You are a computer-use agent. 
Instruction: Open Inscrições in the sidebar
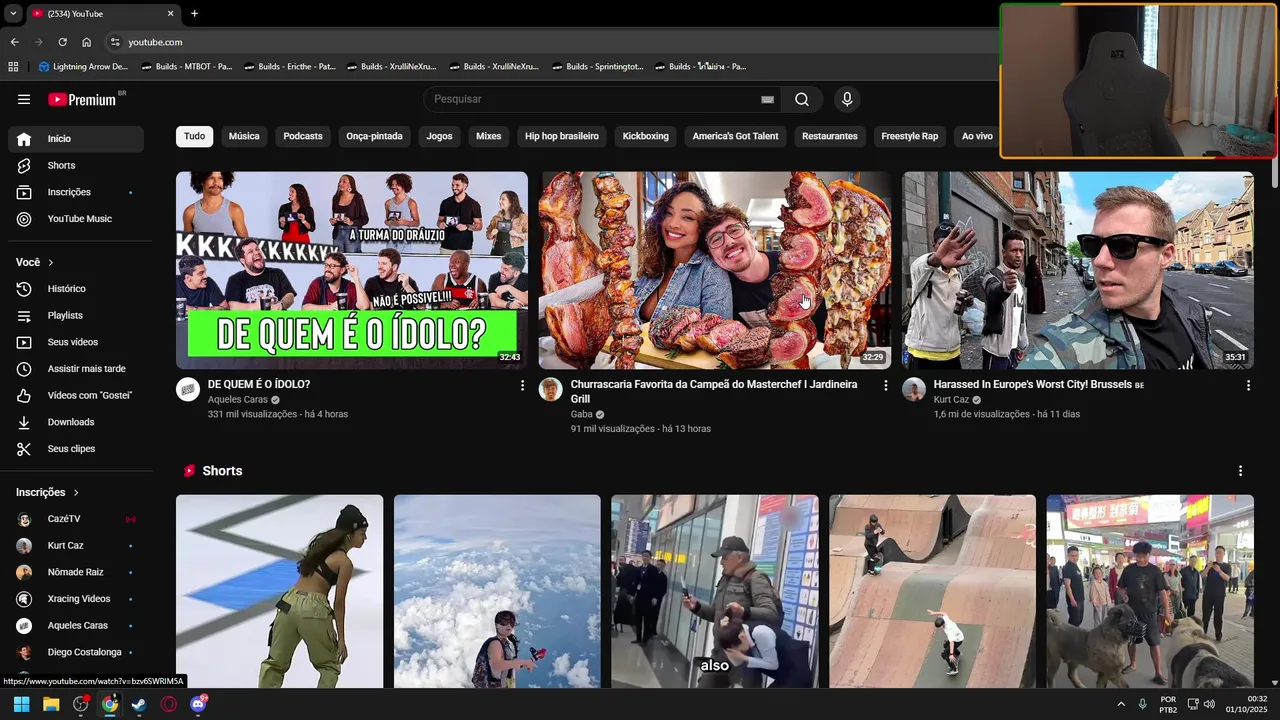coord(76,192)
